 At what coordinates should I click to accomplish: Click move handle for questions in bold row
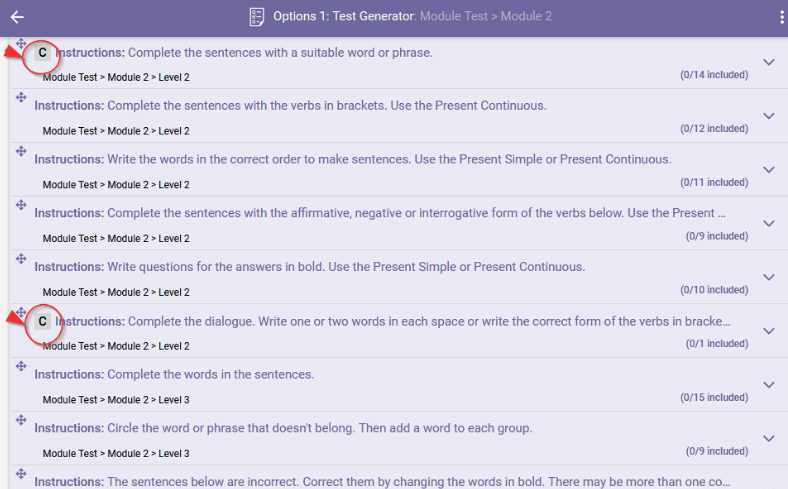coord(21,258)
